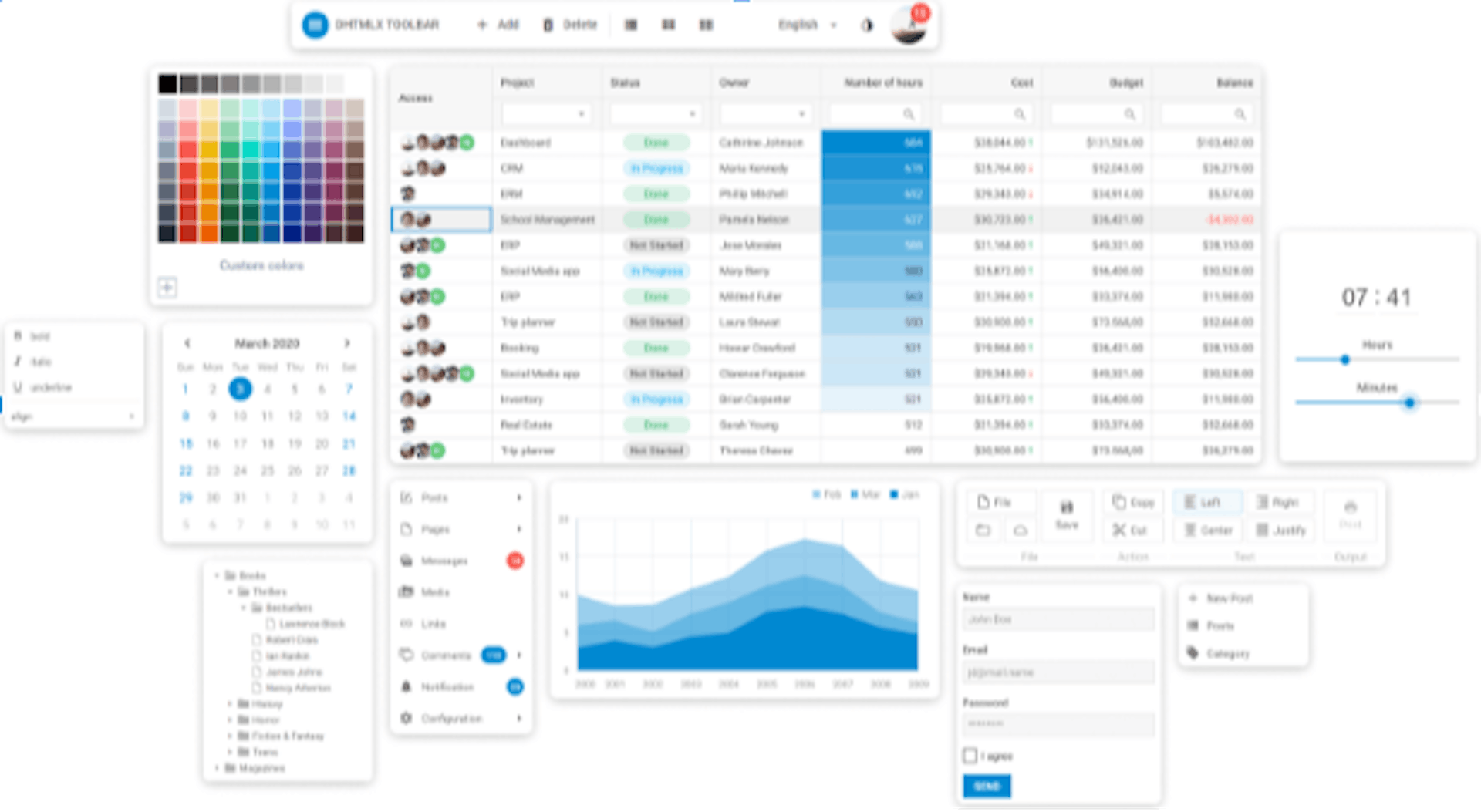Click the Add button in toolbar
The height and width of the screenshot is (812, 1481).
coord(498,25)
